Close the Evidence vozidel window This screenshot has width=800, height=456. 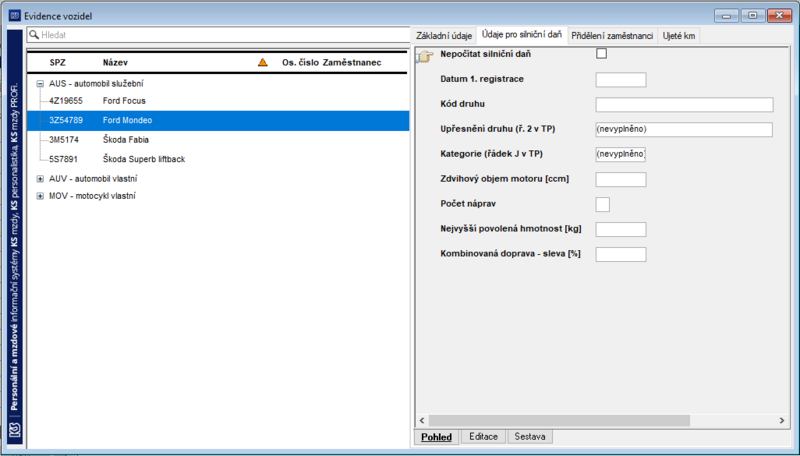coord(780,16)
